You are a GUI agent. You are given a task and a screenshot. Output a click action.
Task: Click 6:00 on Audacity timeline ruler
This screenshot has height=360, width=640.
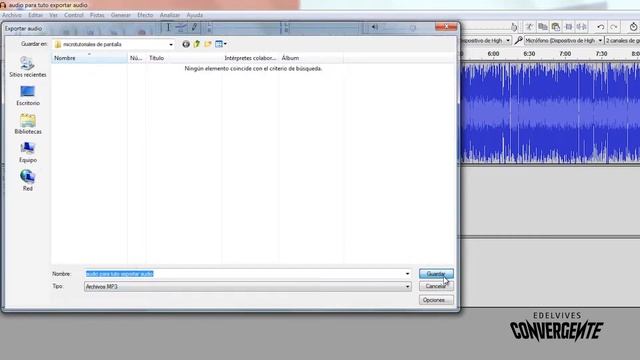(x=493, y=53)
